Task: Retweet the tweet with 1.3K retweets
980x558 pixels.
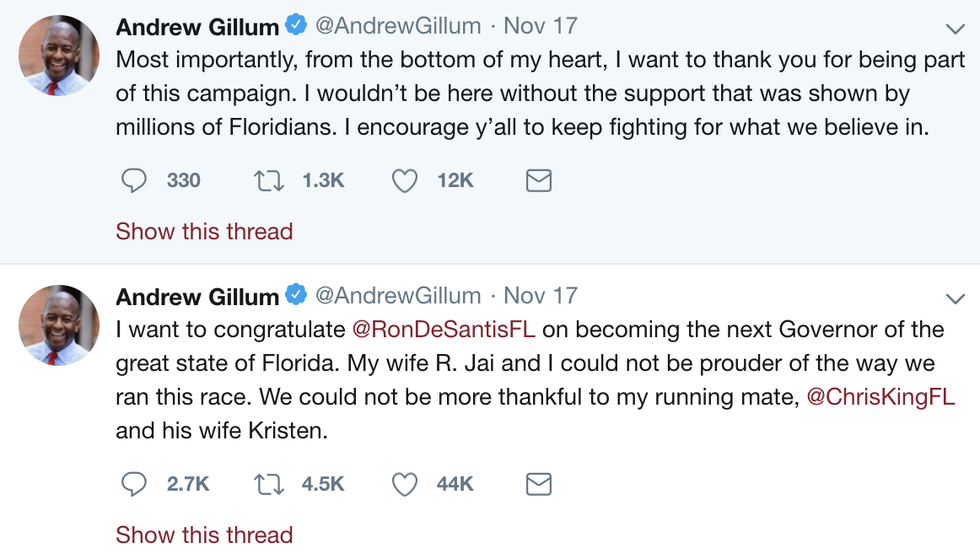Action: pos(268,181)
